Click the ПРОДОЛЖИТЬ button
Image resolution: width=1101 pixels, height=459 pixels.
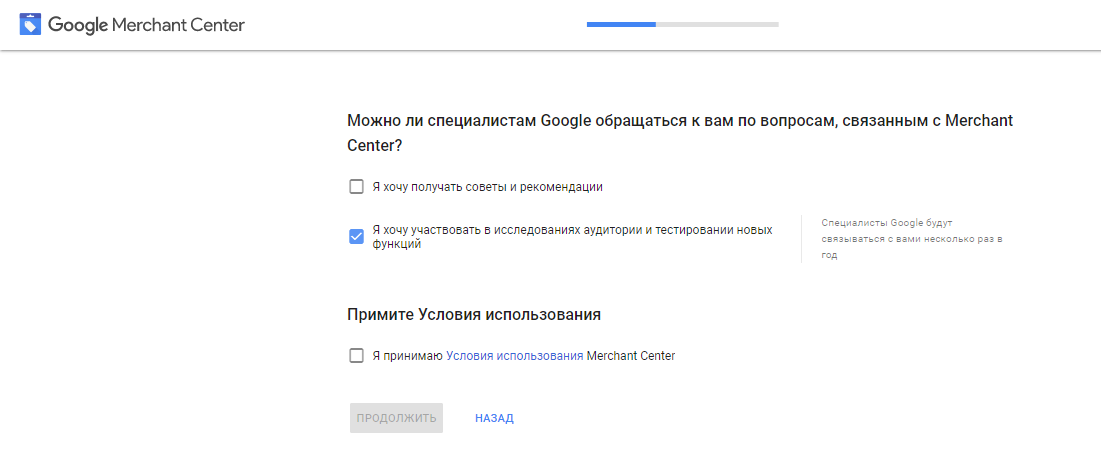396,418
